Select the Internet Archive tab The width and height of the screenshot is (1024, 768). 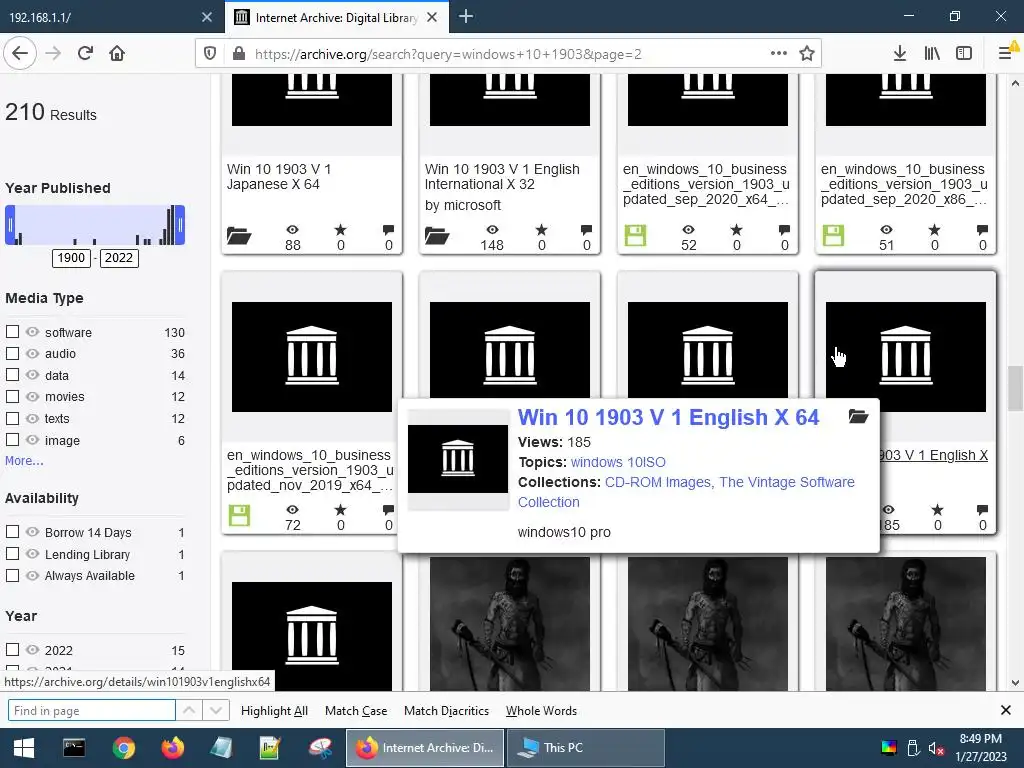coord(336,18)
